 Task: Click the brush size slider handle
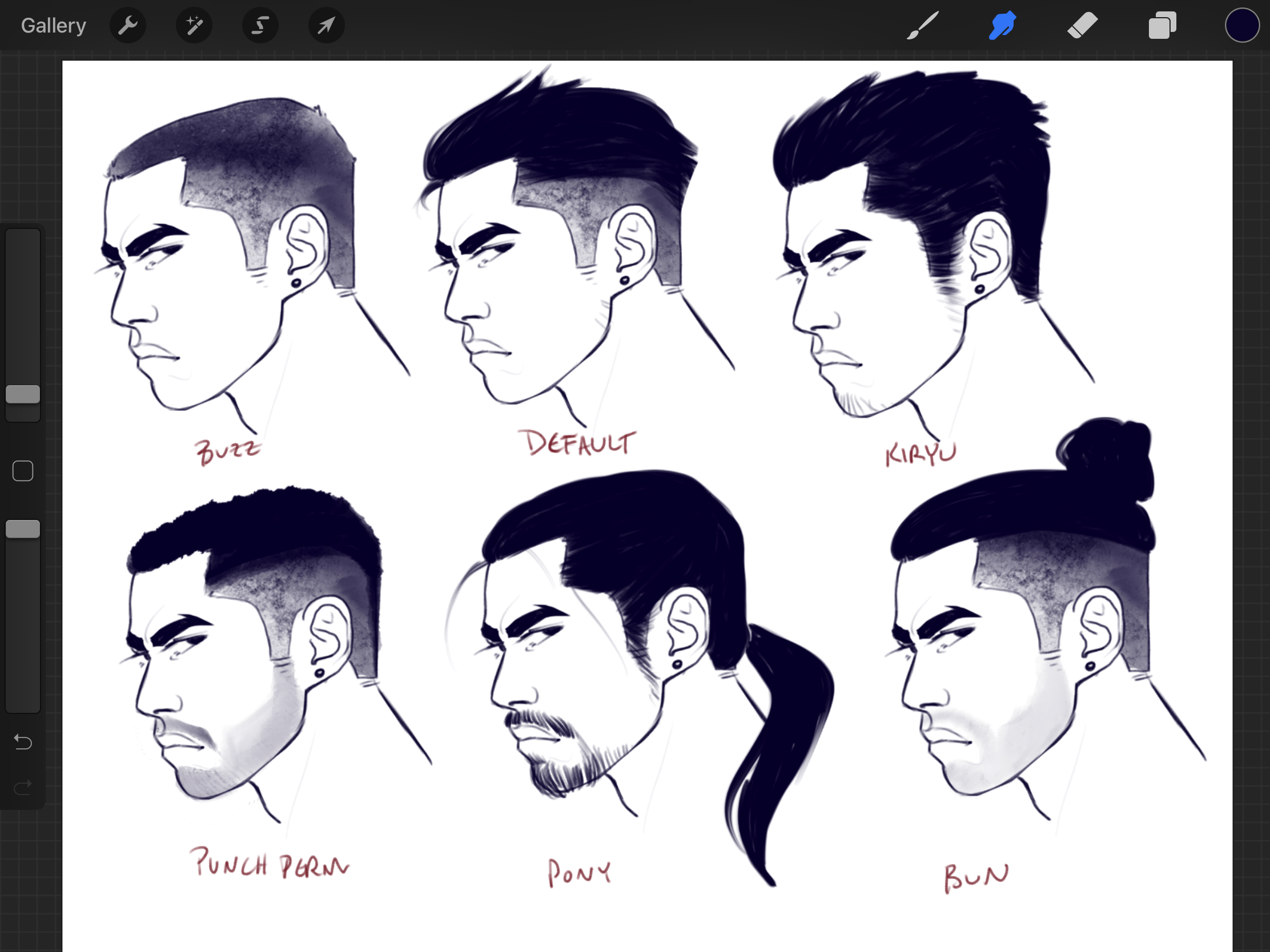(x=23, y=394)
